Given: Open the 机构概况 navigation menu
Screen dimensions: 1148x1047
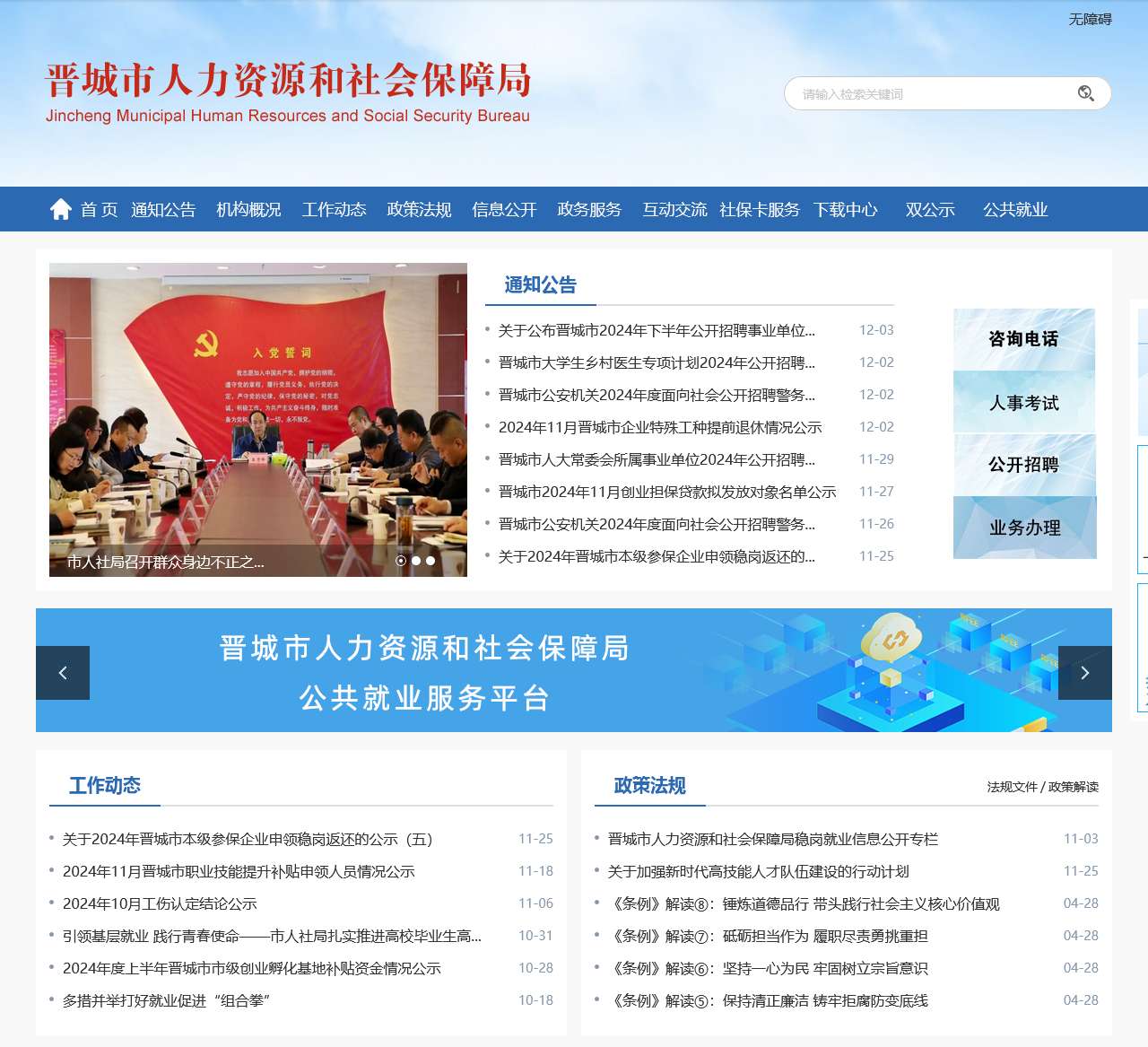Looking at the screenshot, I should point(248,209).
